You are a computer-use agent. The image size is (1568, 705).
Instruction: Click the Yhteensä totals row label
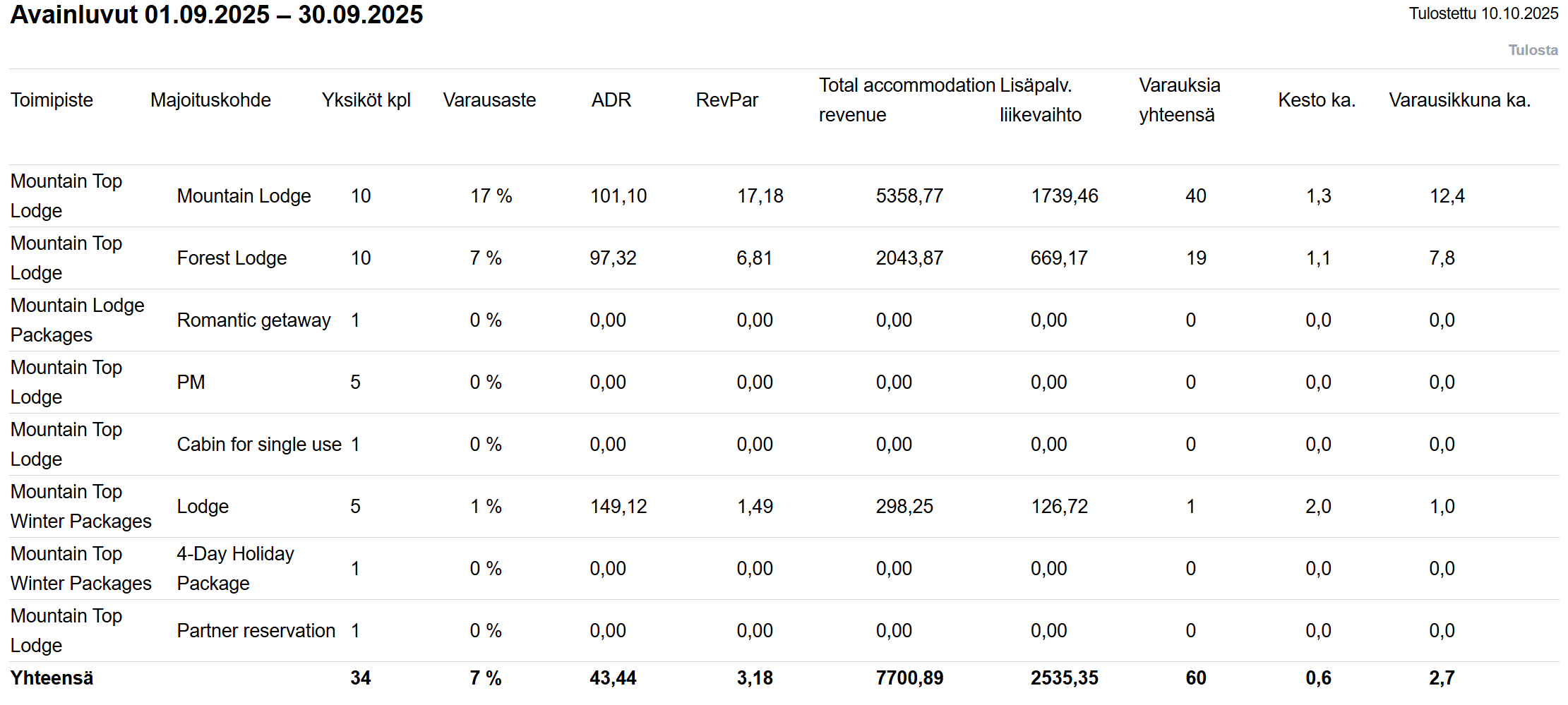52,678
